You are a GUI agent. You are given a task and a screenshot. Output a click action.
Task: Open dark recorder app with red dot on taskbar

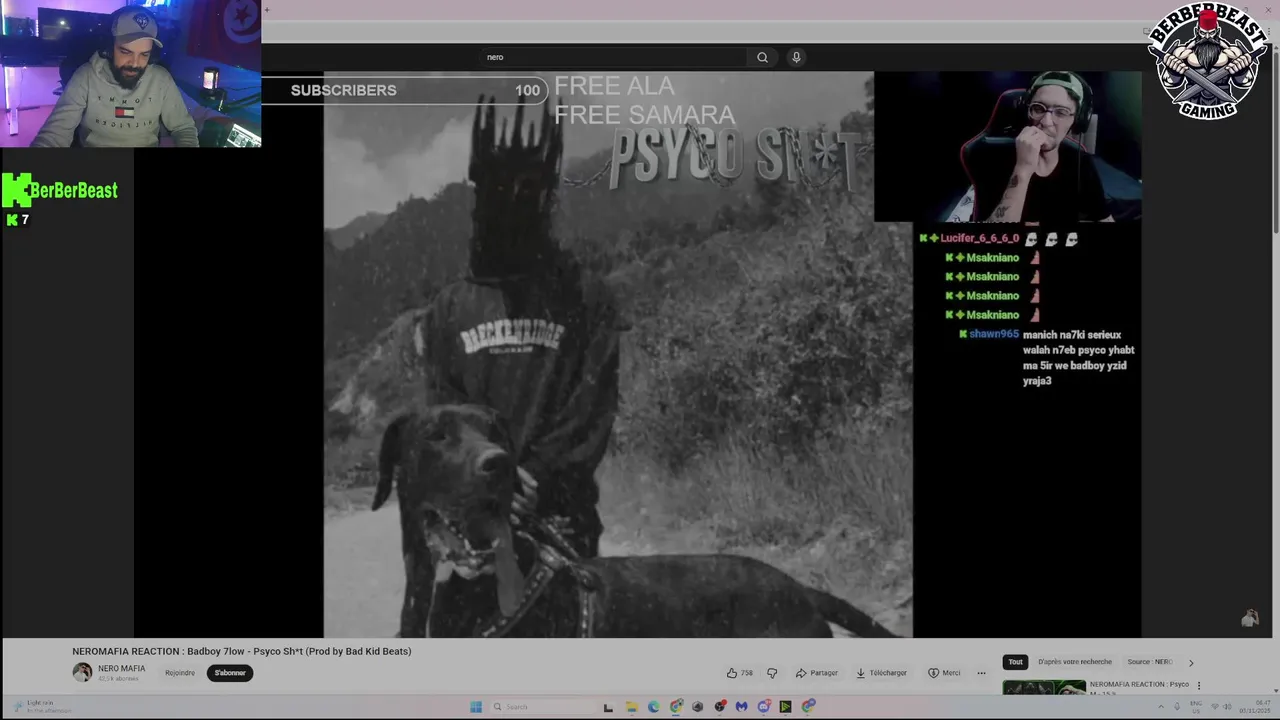pyautogui.click(x=720, y=707)
